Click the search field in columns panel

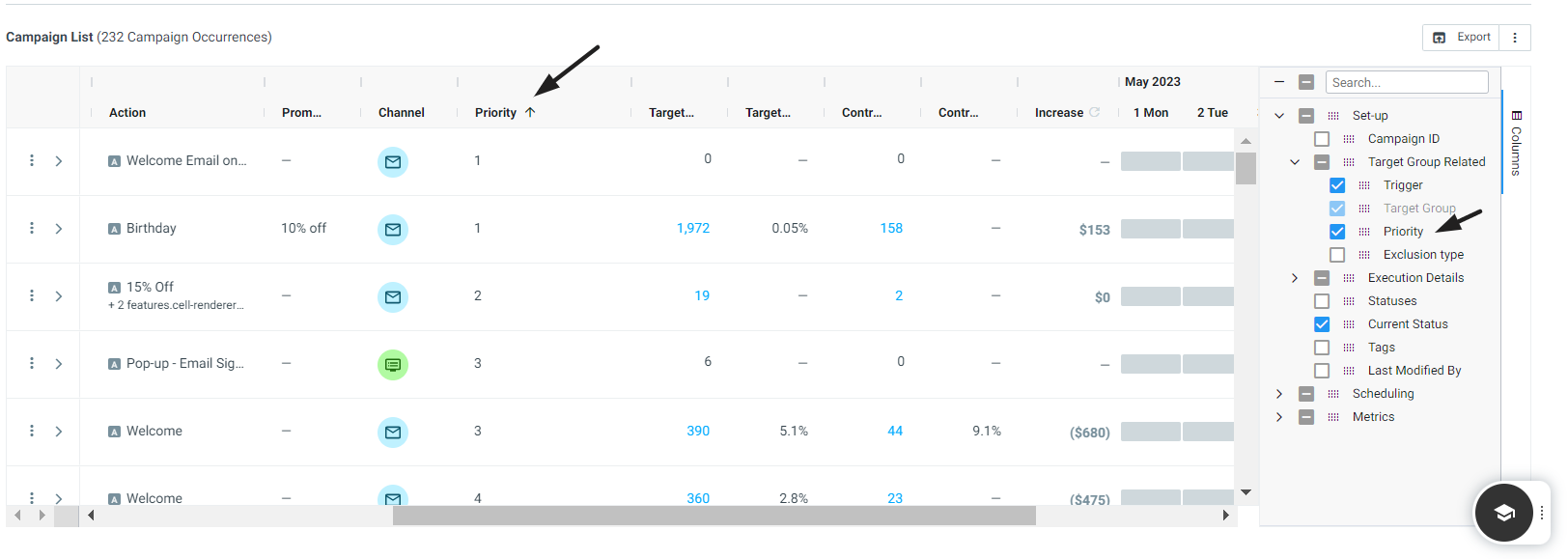click(1407, 82)
